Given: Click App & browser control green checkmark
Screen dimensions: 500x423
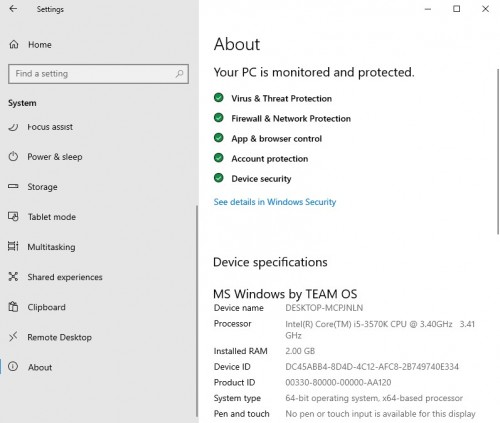Looking at the screenshot, I should 219,138.
